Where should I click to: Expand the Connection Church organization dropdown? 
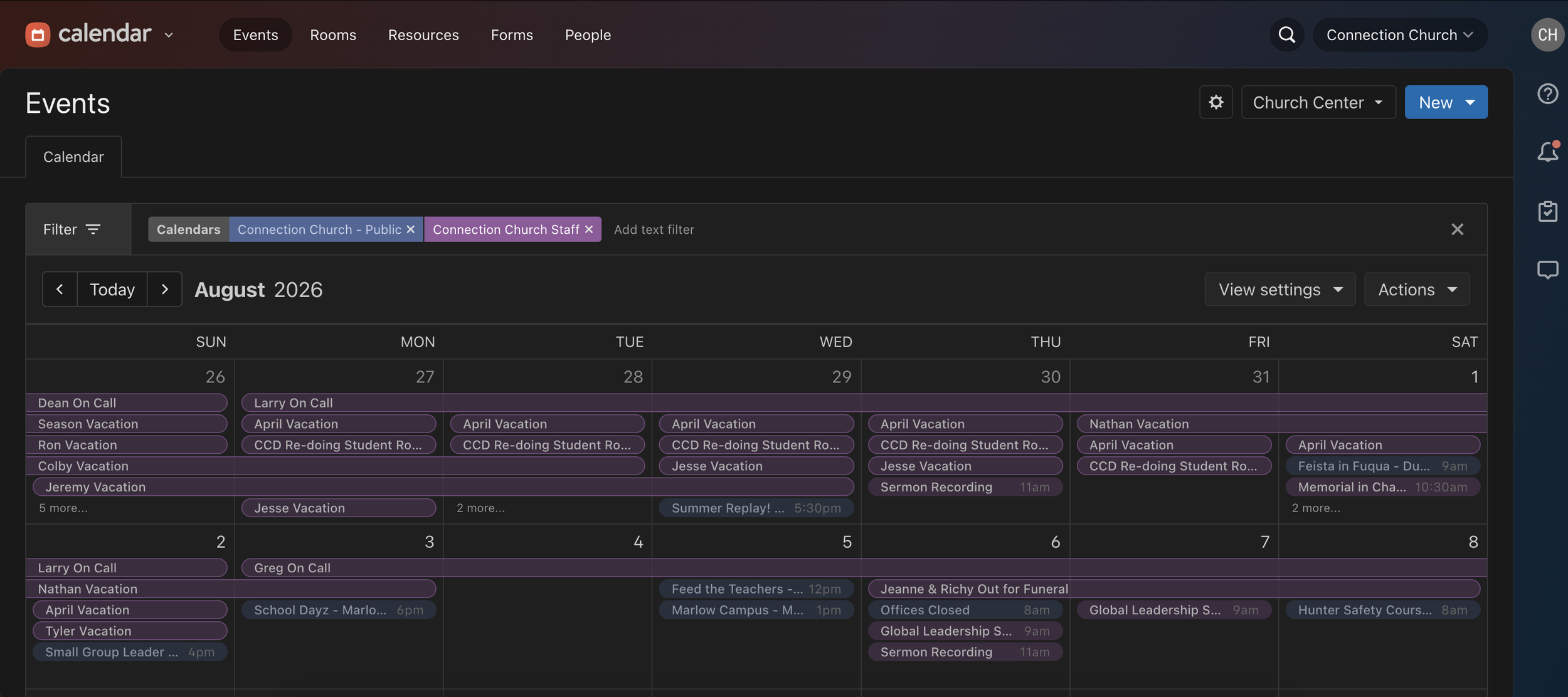(1399, 34)
